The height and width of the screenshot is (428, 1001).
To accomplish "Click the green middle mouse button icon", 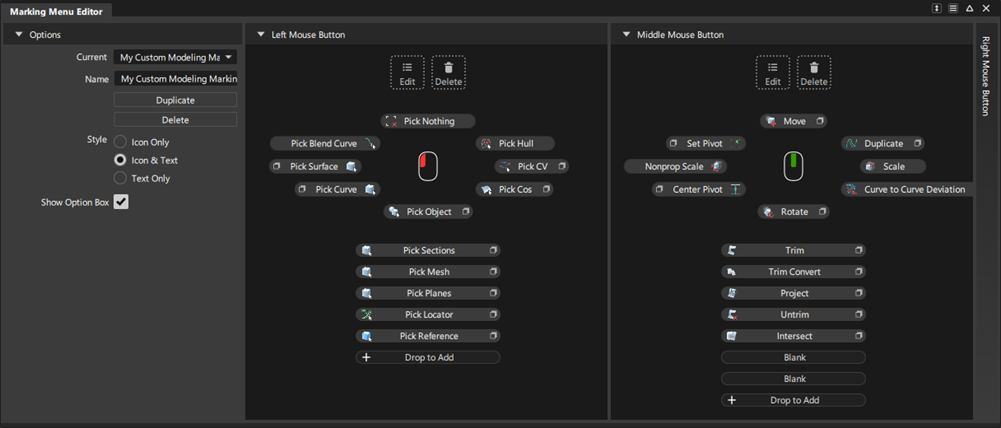I will (793, 166).
